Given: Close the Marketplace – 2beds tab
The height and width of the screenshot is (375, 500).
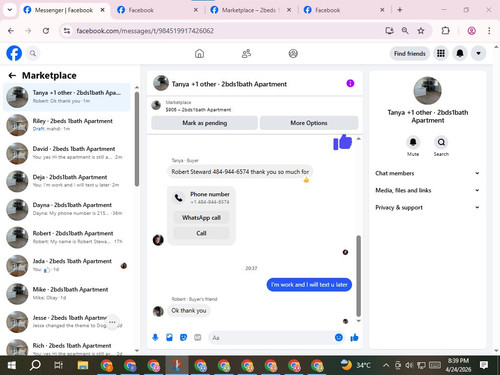Looking at the screenshot, I should click(289, 10).
